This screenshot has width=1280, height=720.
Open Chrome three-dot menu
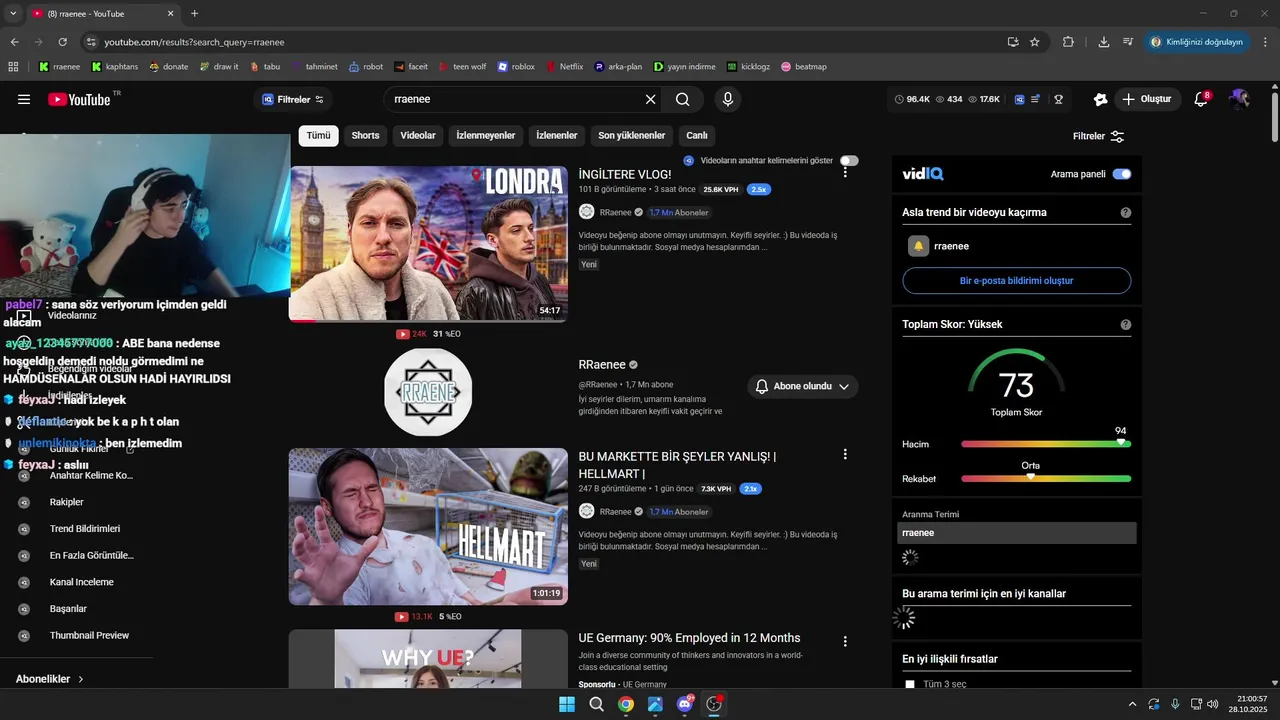coord(1265,42)
